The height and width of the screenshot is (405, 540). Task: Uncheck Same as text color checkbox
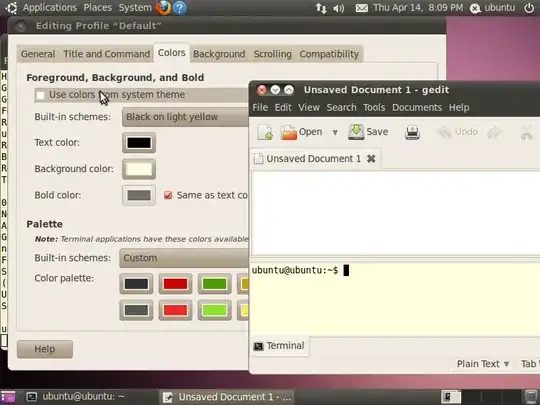point(168,195)
